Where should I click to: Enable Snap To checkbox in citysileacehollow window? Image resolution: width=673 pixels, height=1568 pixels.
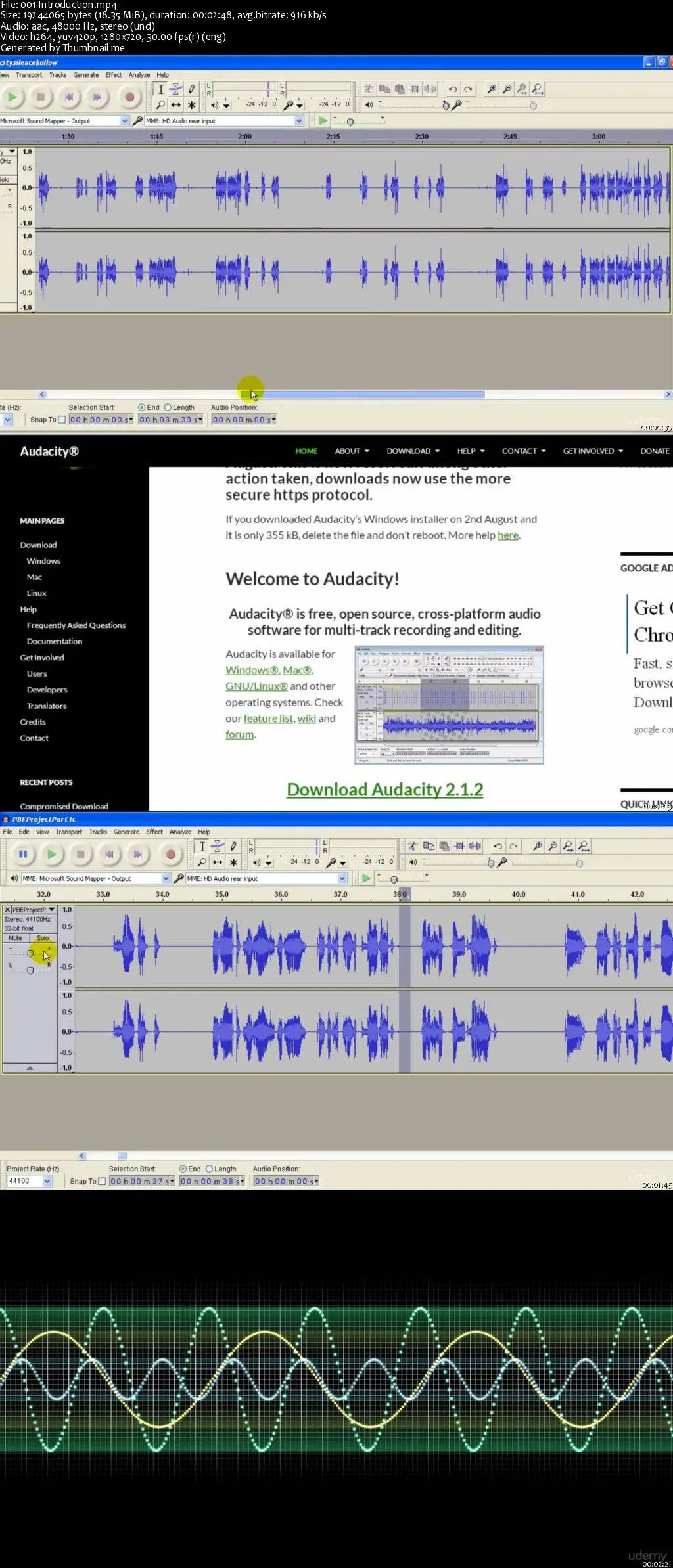62,420
